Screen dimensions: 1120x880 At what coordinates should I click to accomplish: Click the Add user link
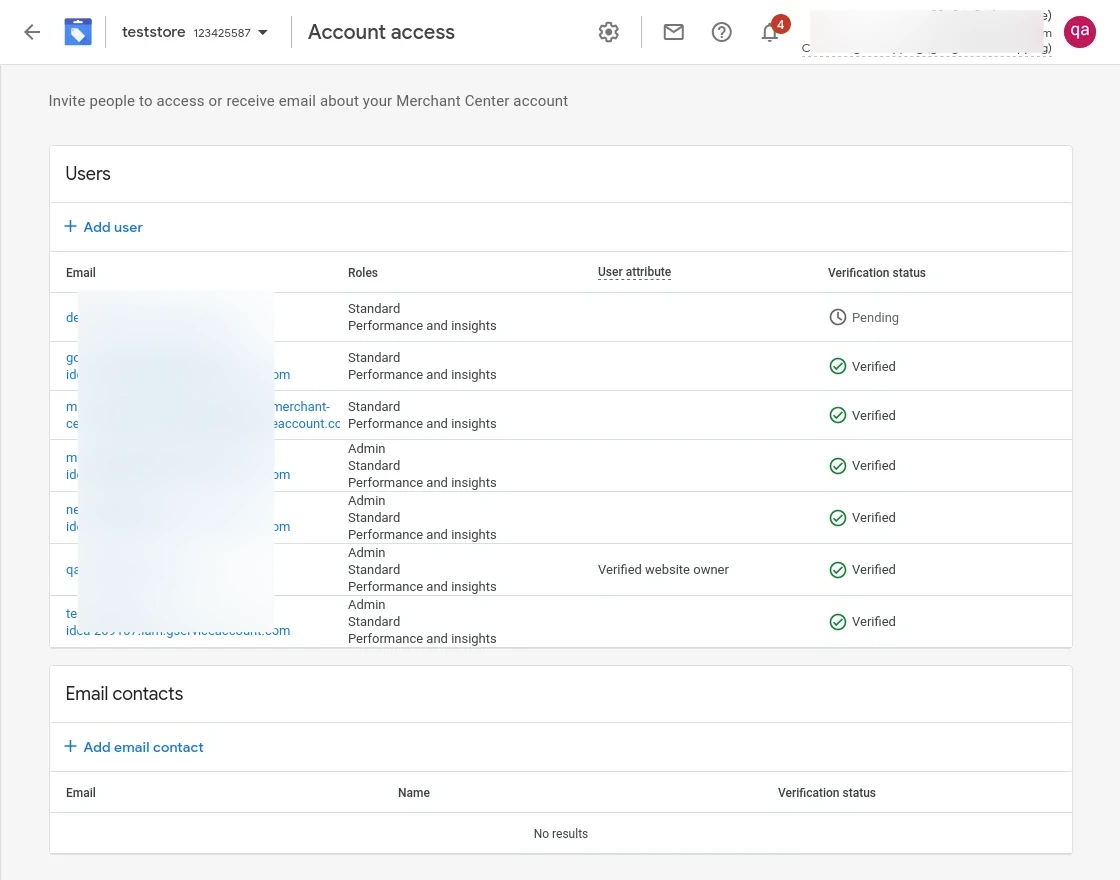113,227
